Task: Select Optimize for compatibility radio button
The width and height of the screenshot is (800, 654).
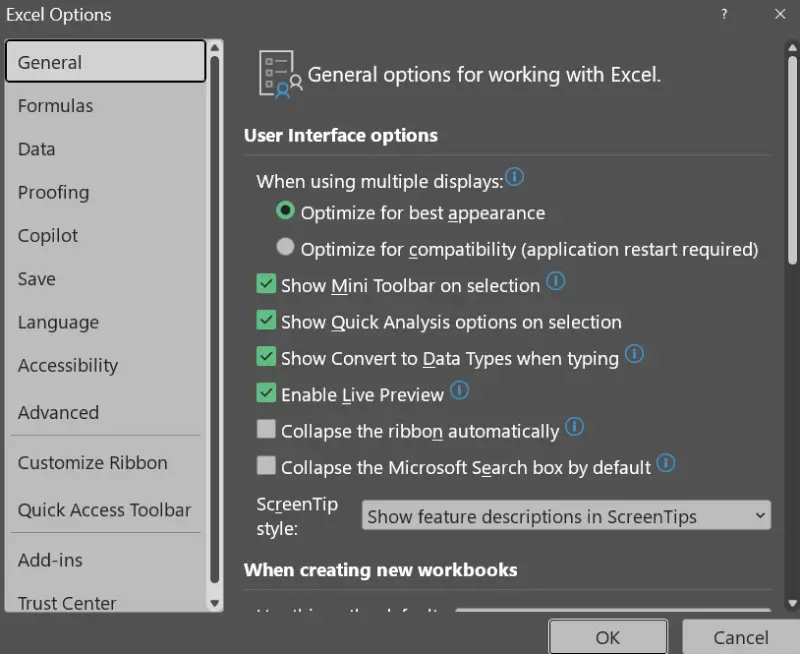Action: tap(285, 247)
